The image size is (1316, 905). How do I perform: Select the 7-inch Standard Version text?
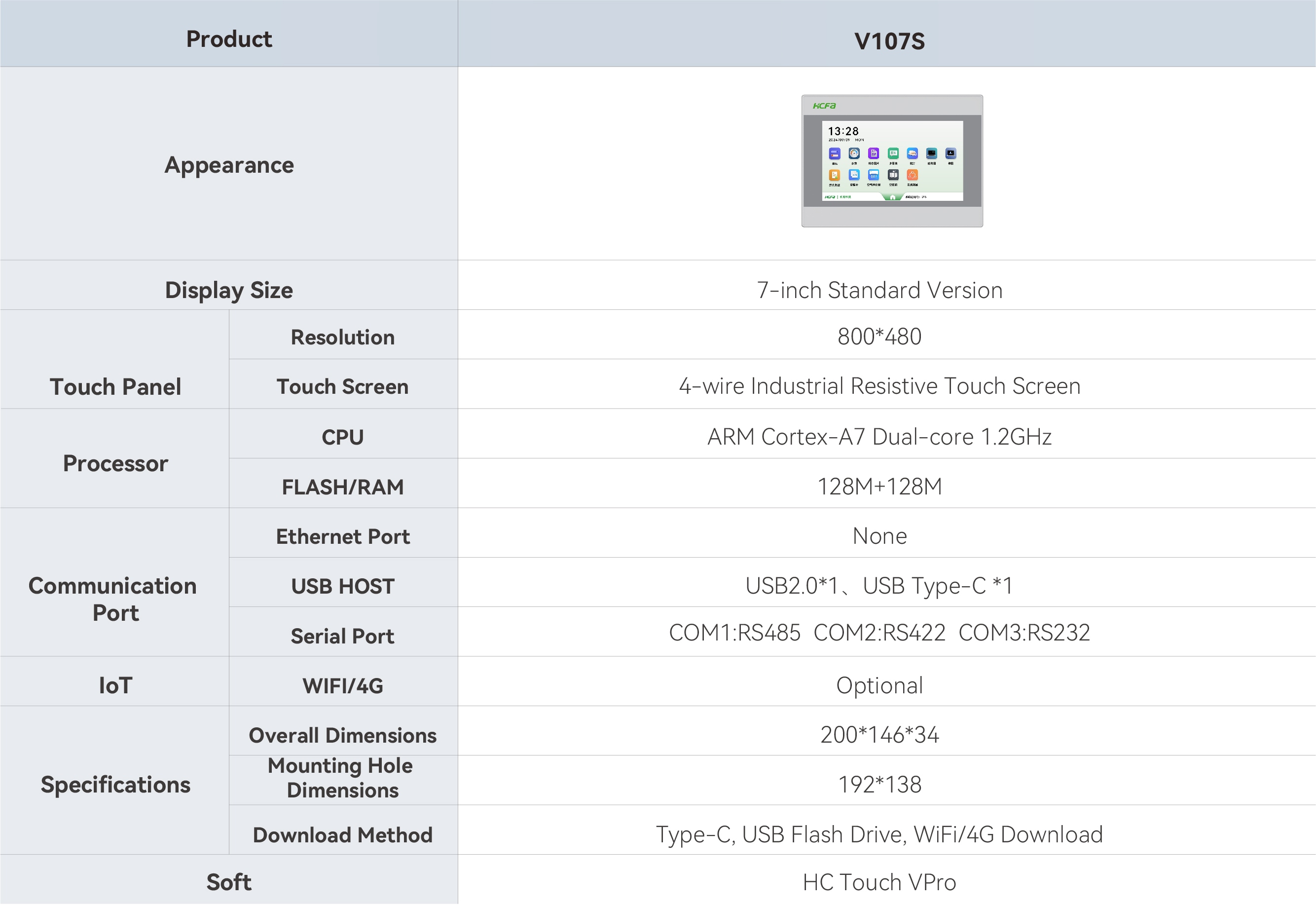879,290
